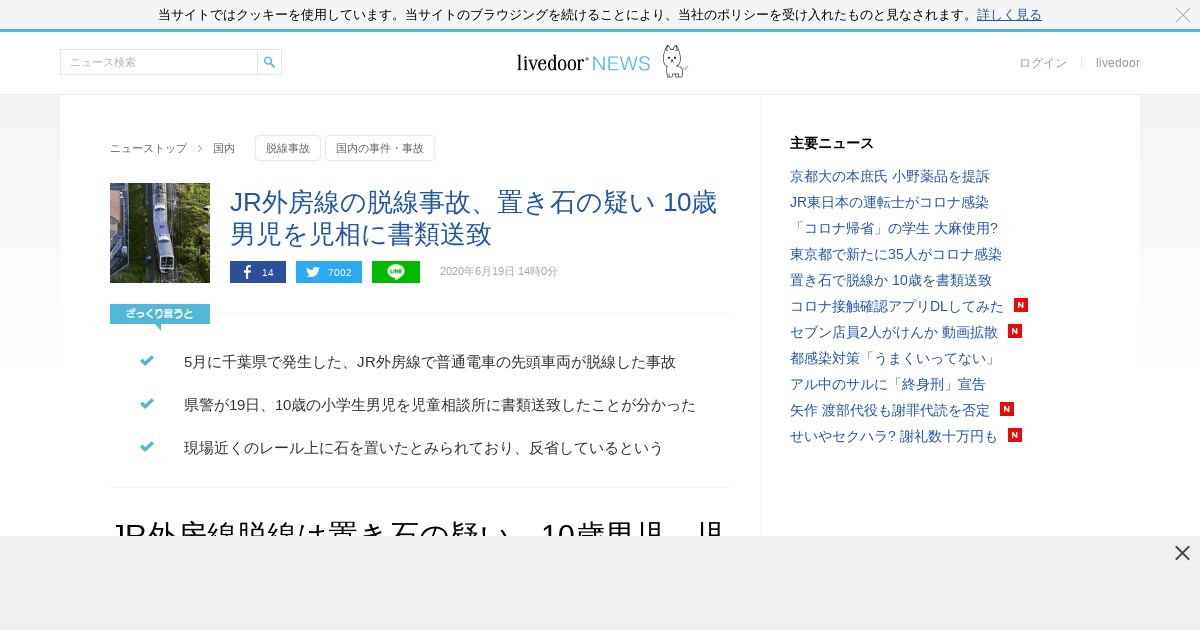Click the checkmark beside 5月に千葉県で発生した
Viewport: 1200px width, 630px height.
[x=147, y=361]
